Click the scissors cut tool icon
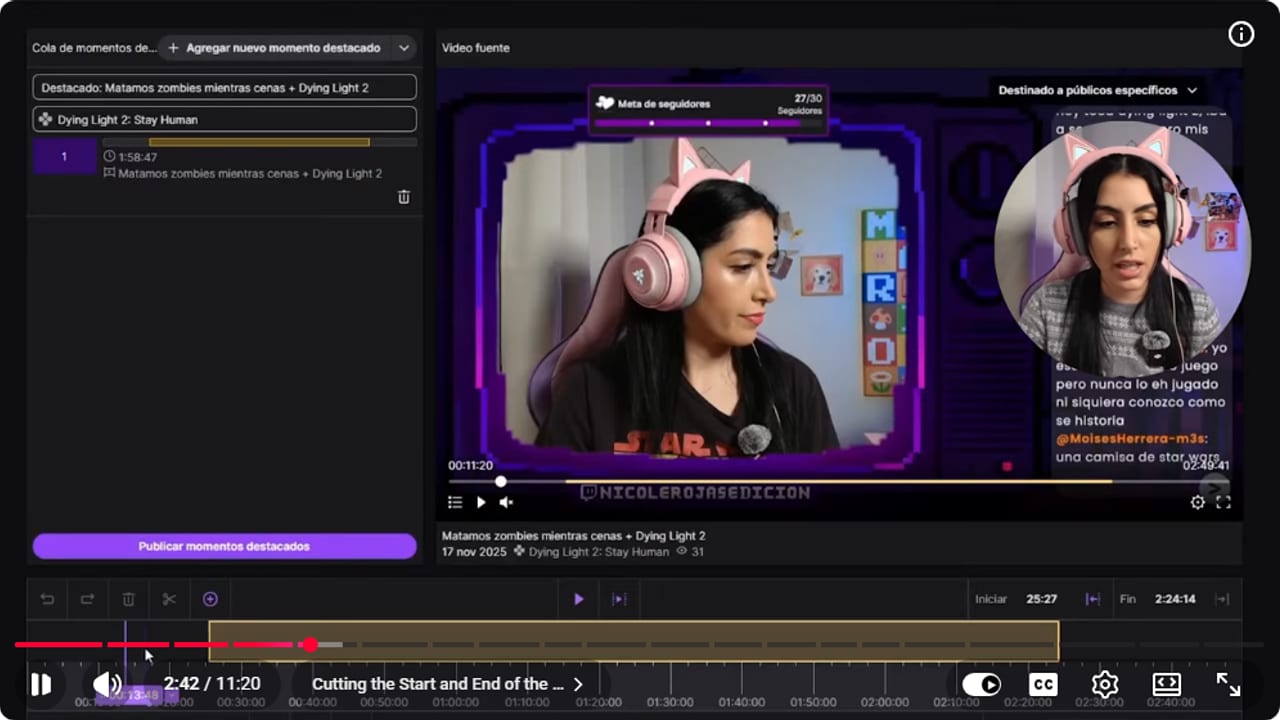 (x=169, y=599)
